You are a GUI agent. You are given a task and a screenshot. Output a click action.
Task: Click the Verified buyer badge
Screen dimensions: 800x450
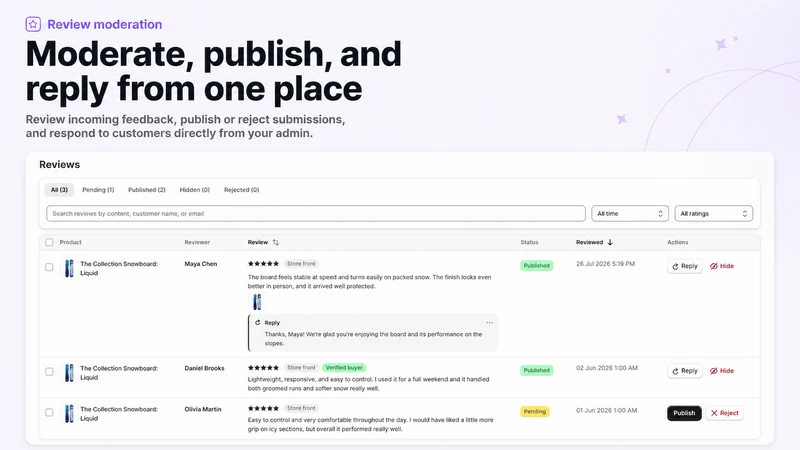[344, 367]
